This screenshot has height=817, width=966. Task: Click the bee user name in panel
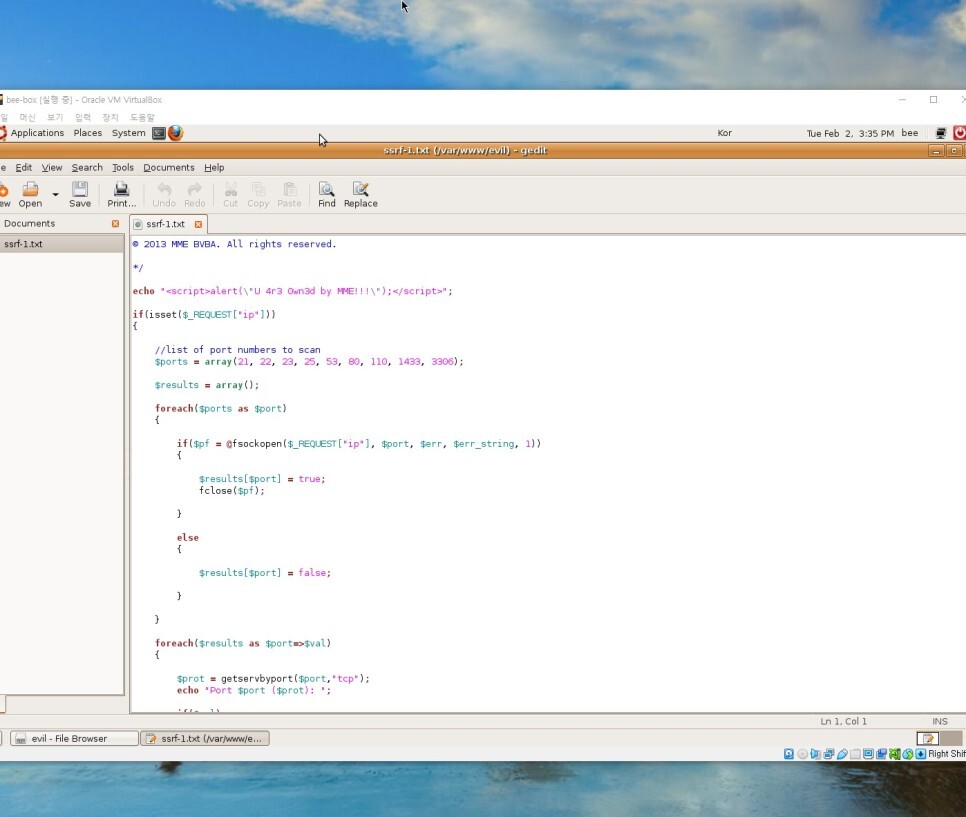909,133
